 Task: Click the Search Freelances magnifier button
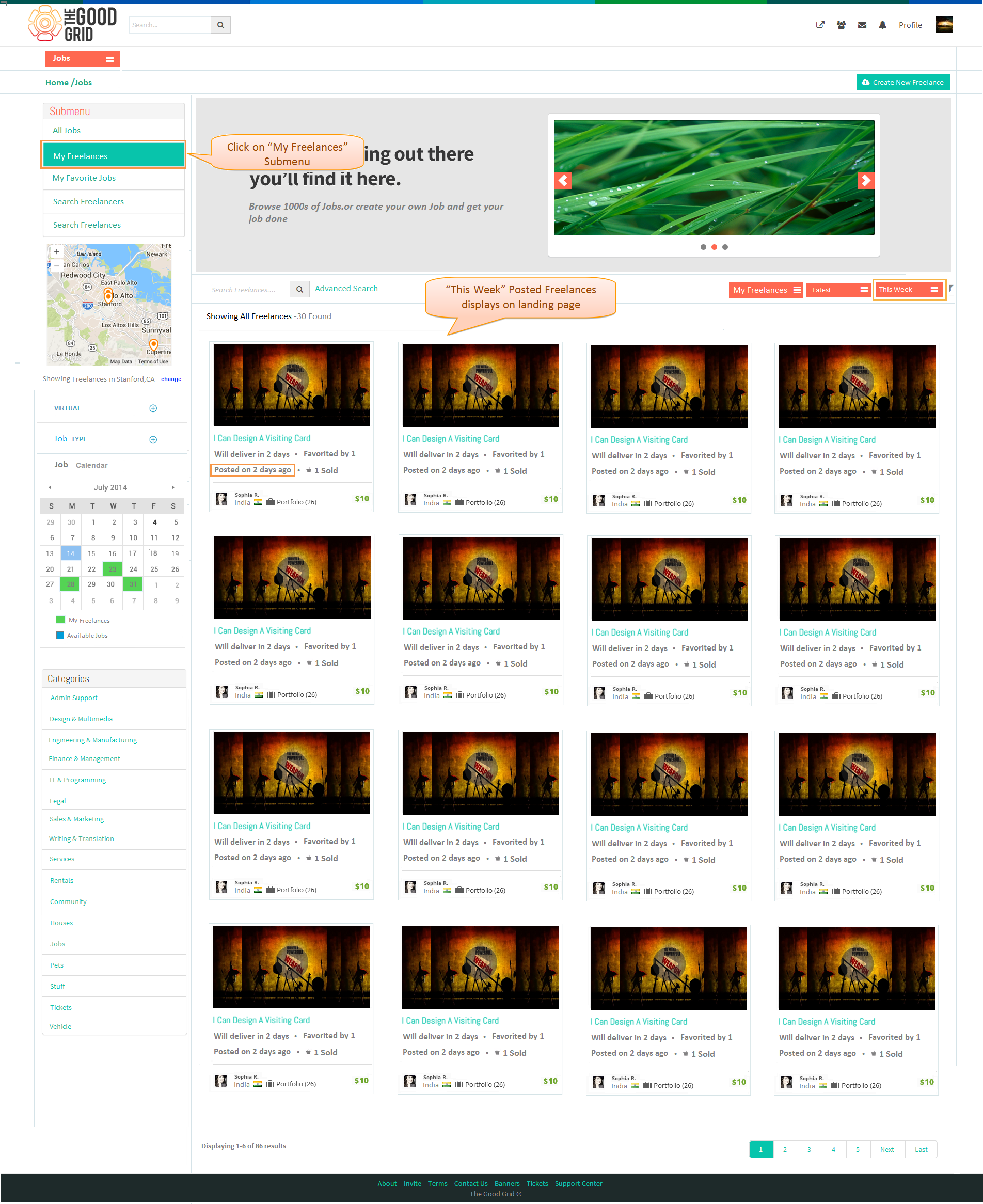coord(299,290)
